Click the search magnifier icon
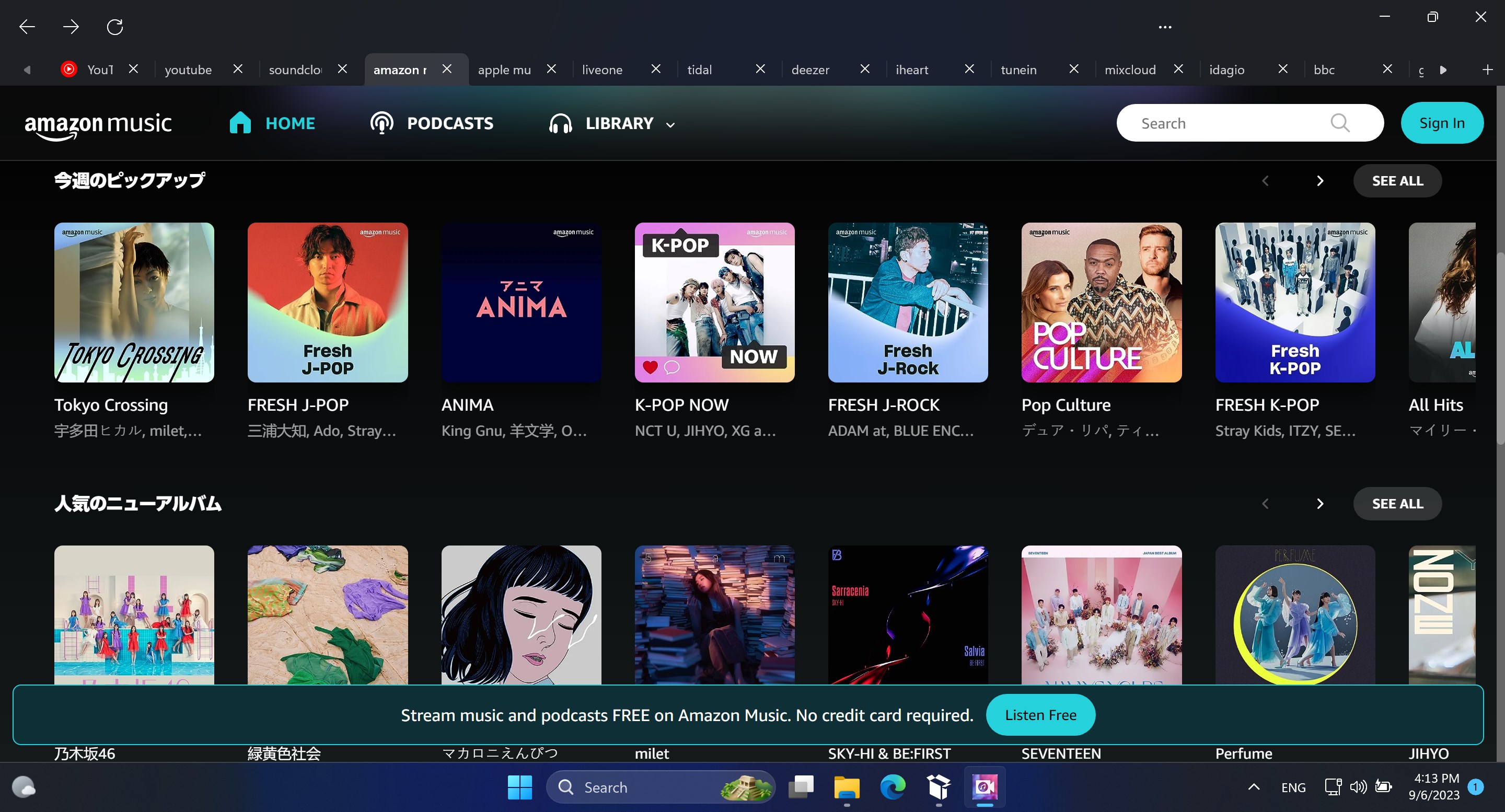This screenshot has width=1505, height=812. click(1340, 123)
